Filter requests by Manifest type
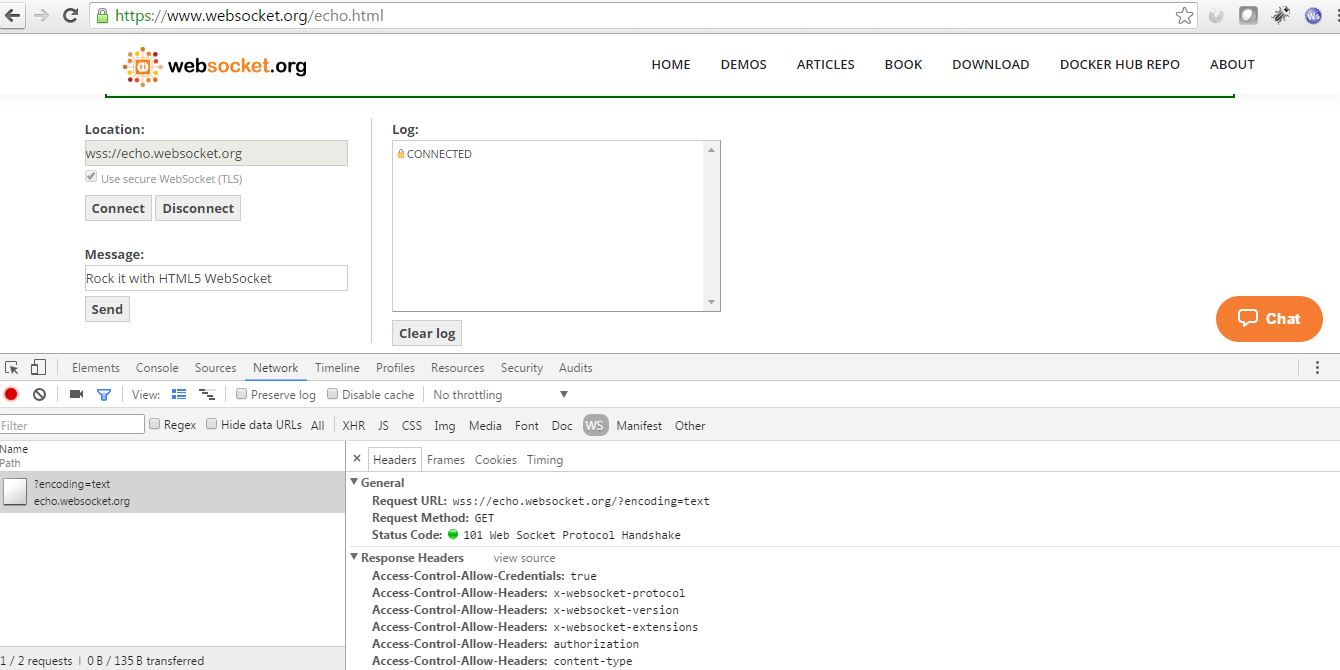This screenshot has width=1340, height=670. [x=639, y=426]
